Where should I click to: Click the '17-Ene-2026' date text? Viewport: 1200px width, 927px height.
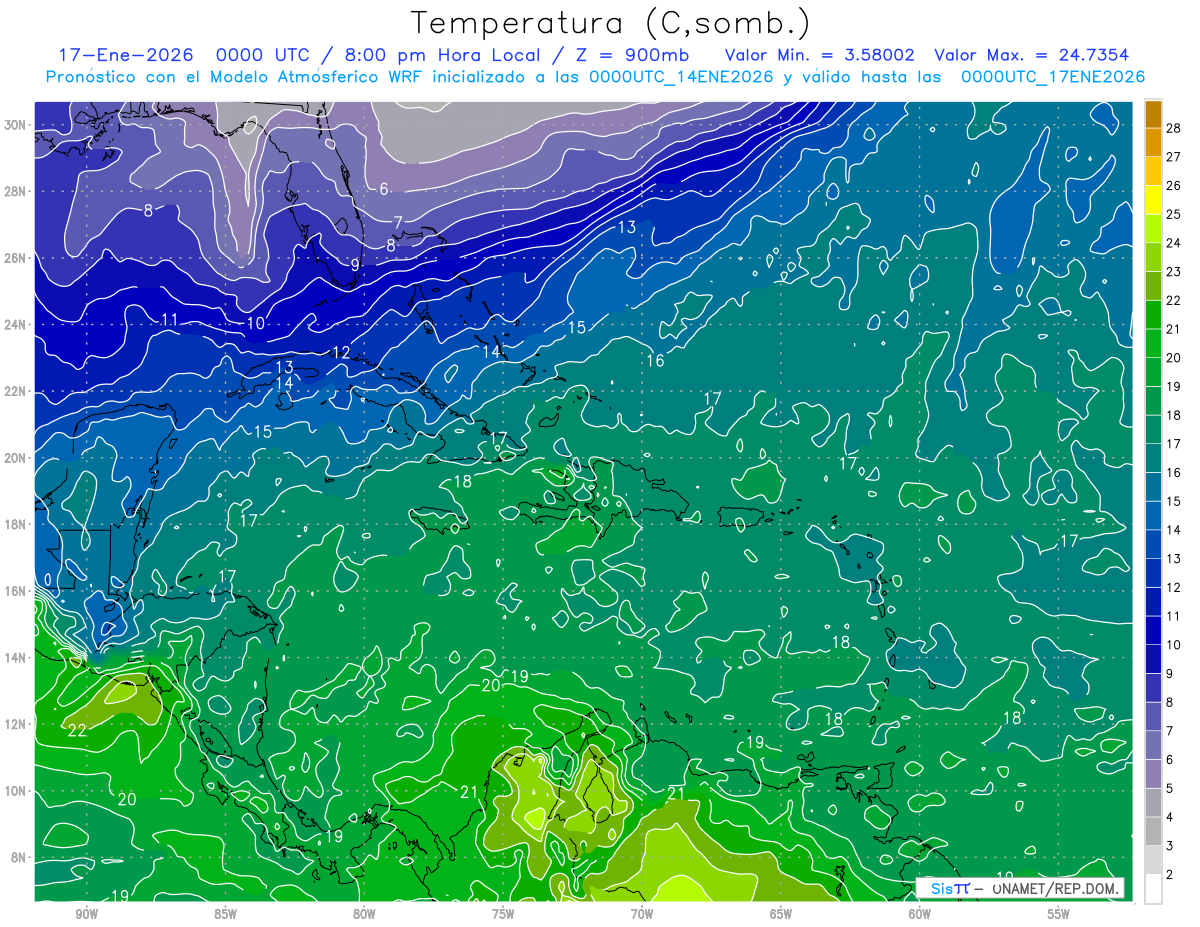128,56
